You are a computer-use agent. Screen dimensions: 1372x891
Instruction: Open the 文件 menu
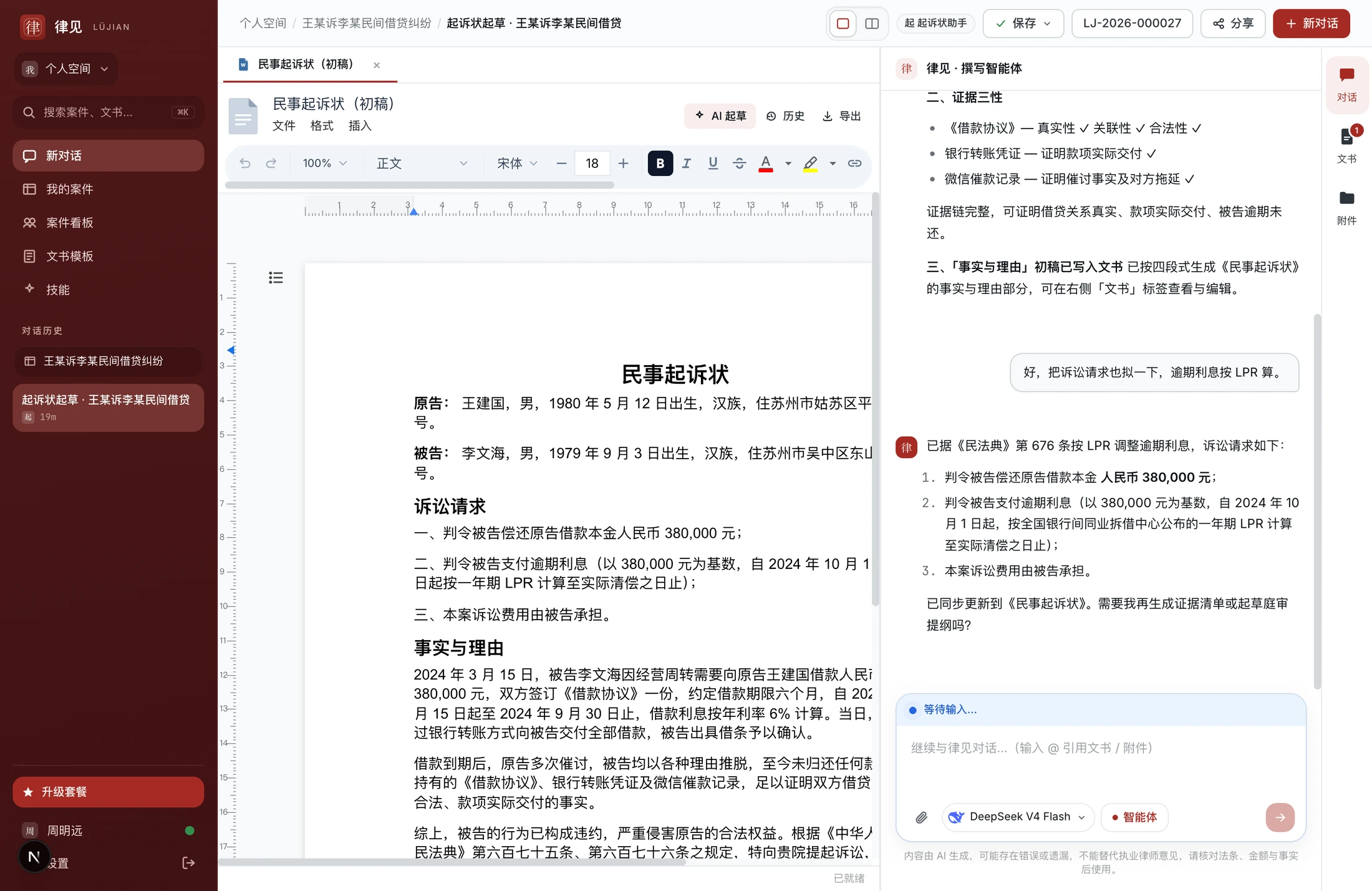[284, 126]
